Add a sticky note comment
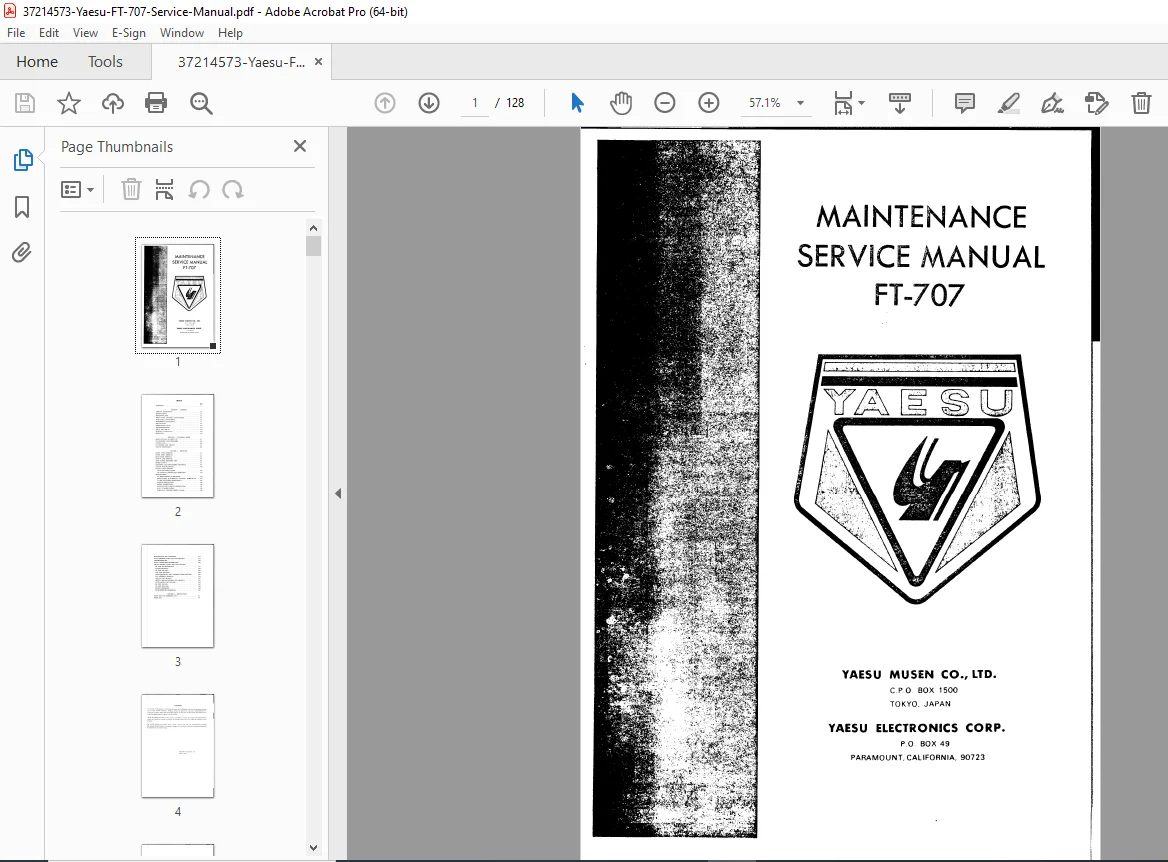Screen dimensions: 1168x862 click(x=965, y=103)
